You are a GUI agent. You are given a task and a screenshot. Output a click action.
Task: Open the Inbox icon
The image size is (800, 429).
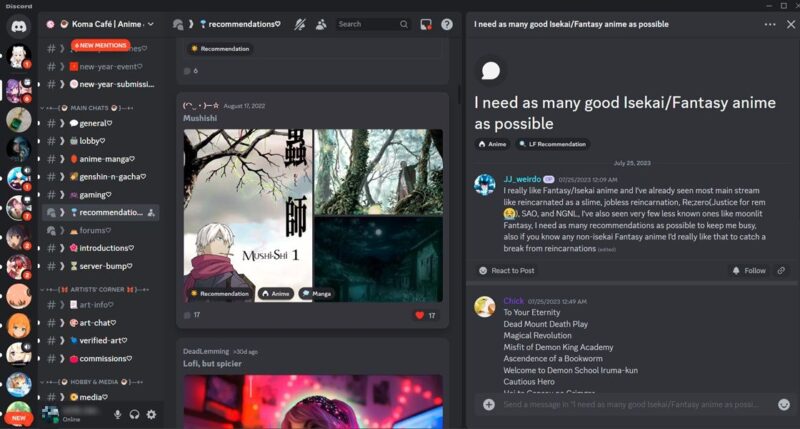(x=426, y=24)
